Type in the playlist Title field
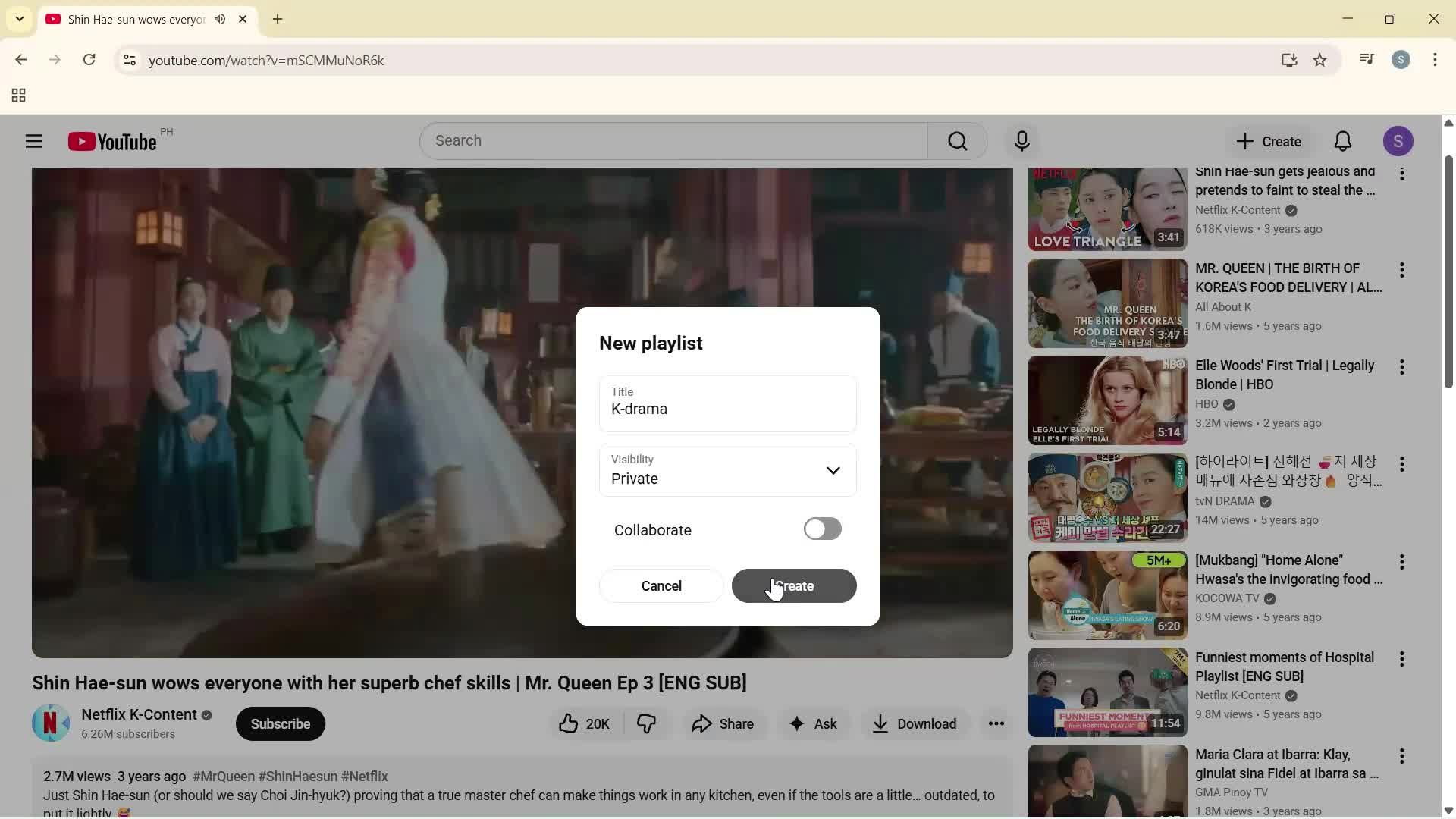This screenshot has height=819, width=1456. (726, 409)
